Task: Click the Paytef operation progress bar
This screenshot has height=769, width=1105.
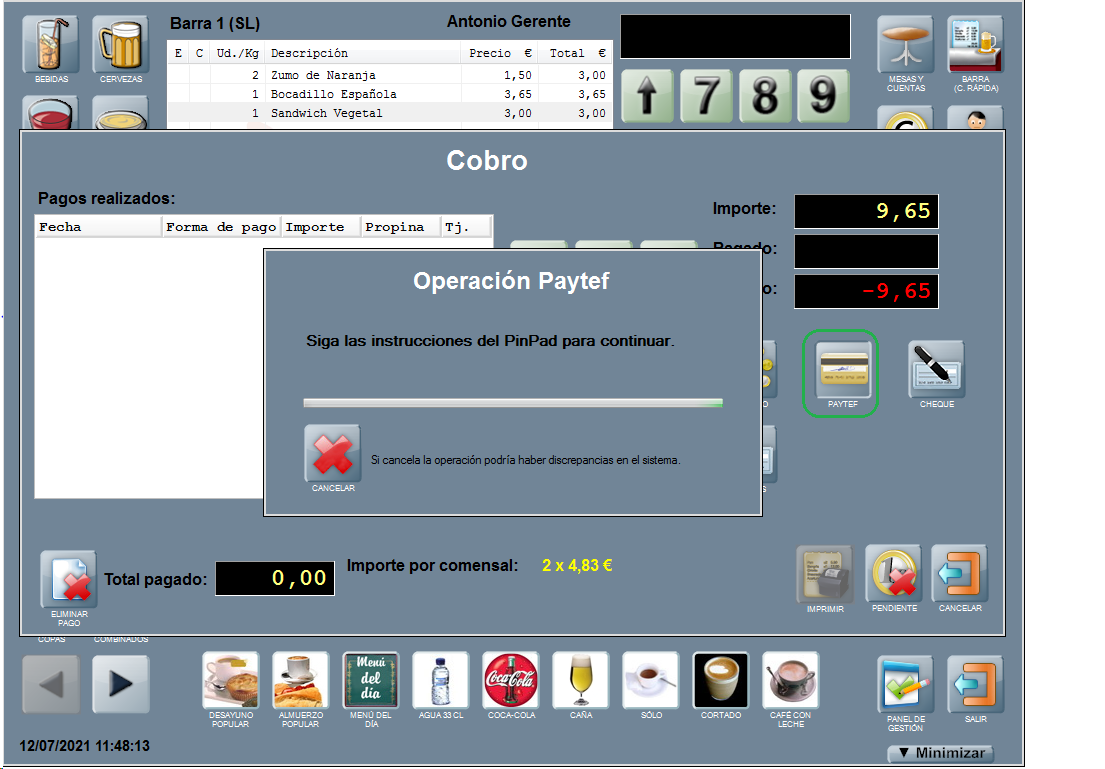Action: (512, 403)
